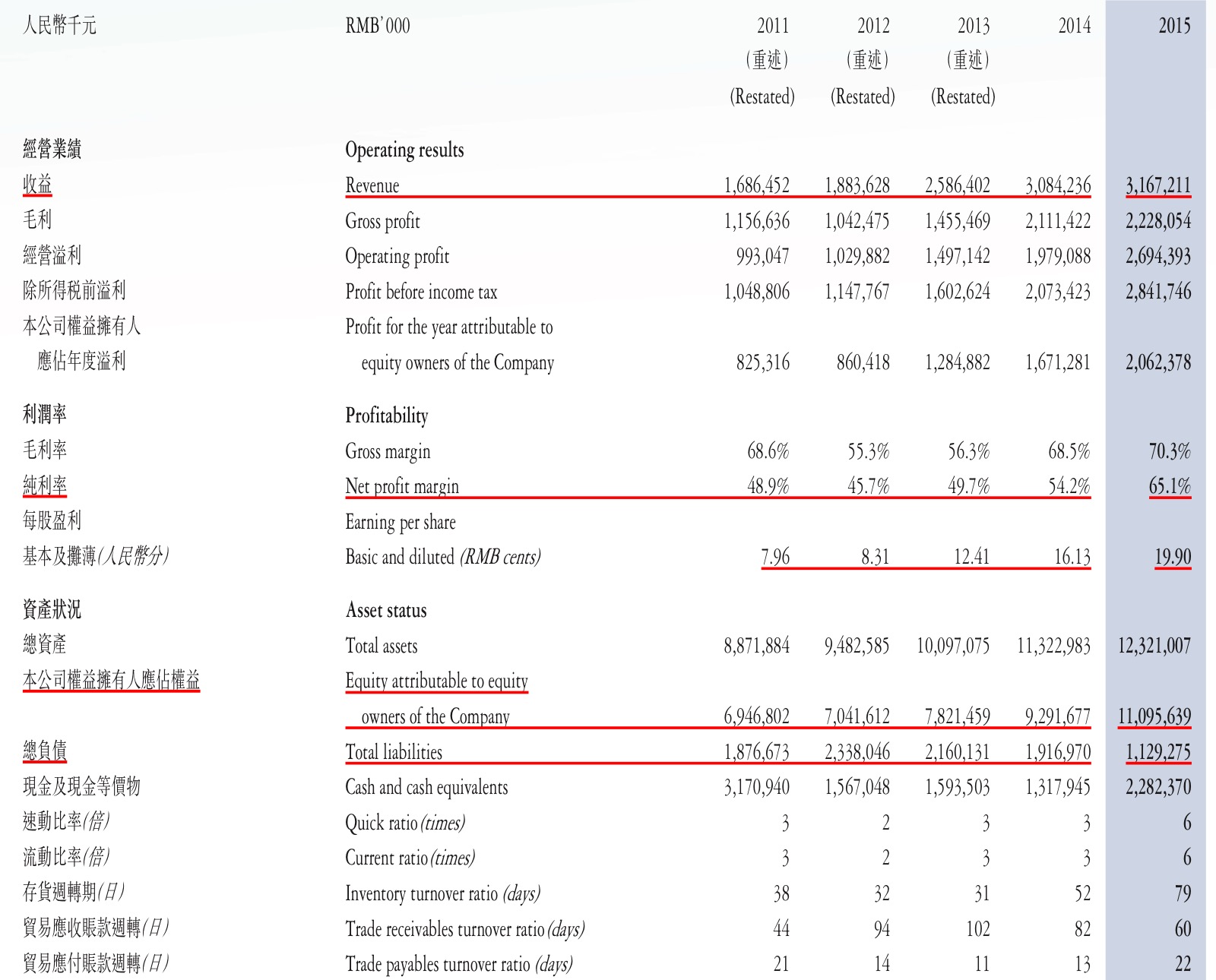Click the underlined Net profit margin label

pyautogui.click(x=402, y=486)
